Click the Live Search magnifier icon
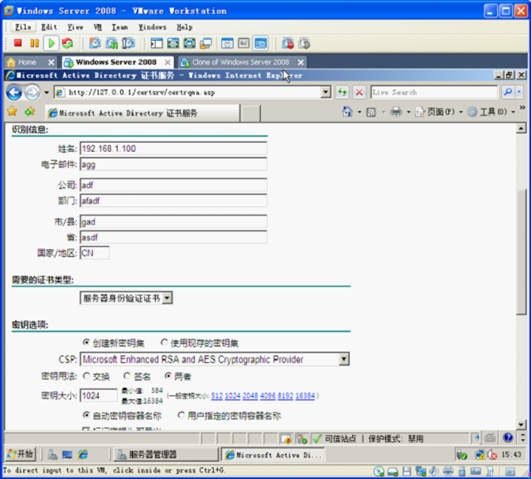This screenshot has width=531, height=479. pos(508,92)
